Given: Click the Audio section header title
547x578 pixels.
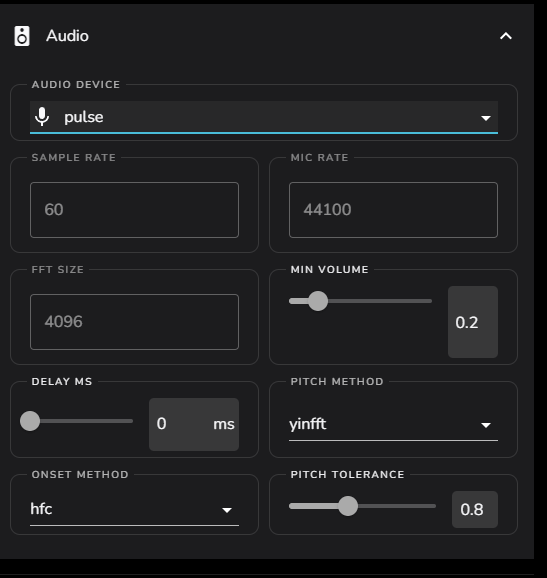Looking at the screenshot, I should click(67, 36).
